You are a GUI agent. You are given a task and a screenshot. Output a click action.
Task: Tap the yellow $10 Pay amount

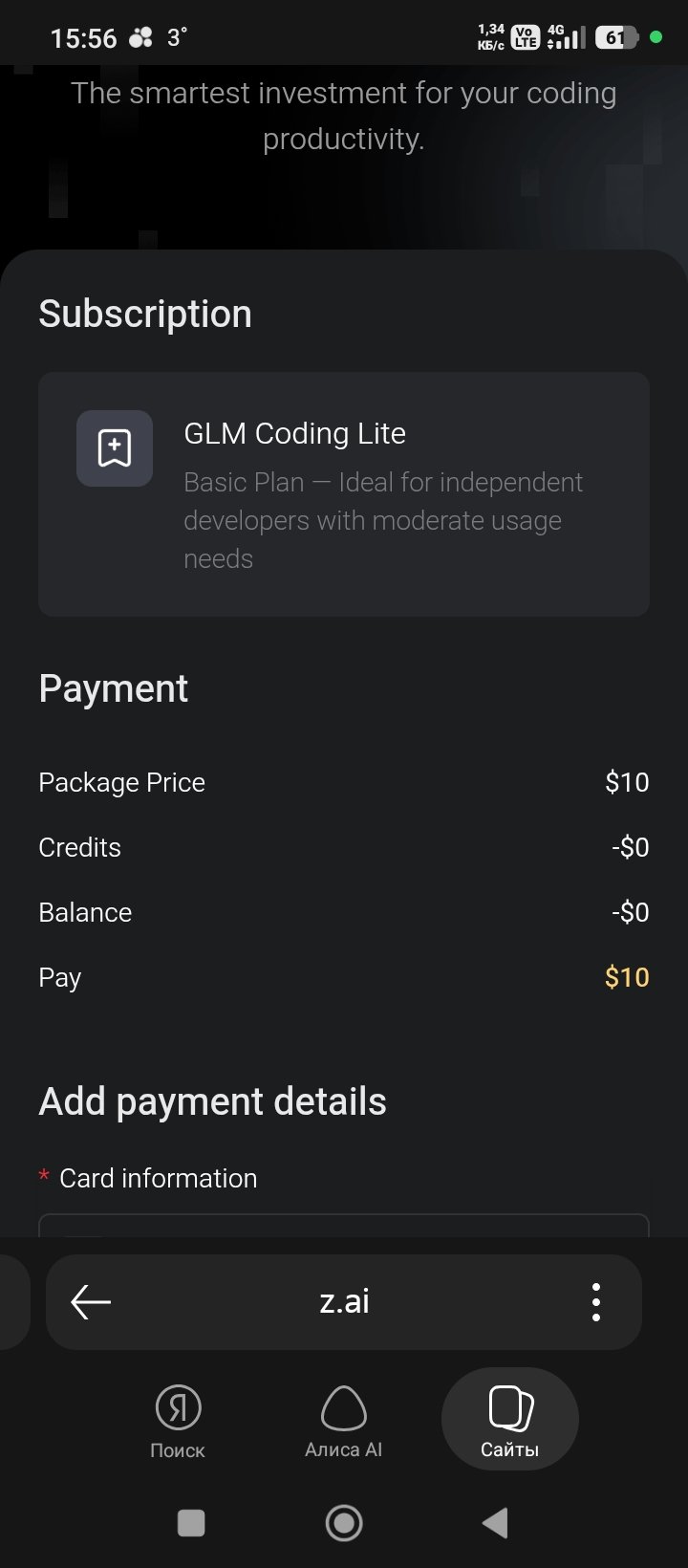[627, 977]
